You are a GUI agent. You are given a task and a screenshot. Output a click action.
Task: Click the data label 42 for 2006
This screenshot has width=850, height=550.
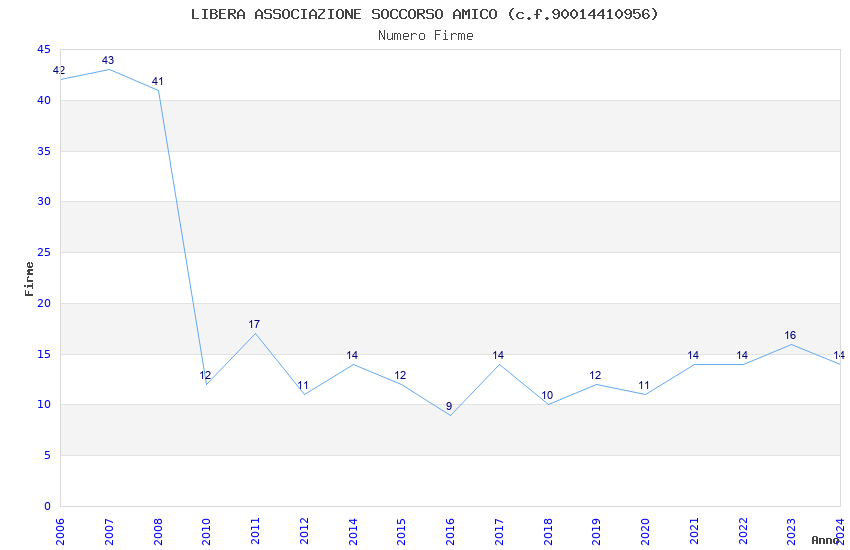click(x=59, y=70)
